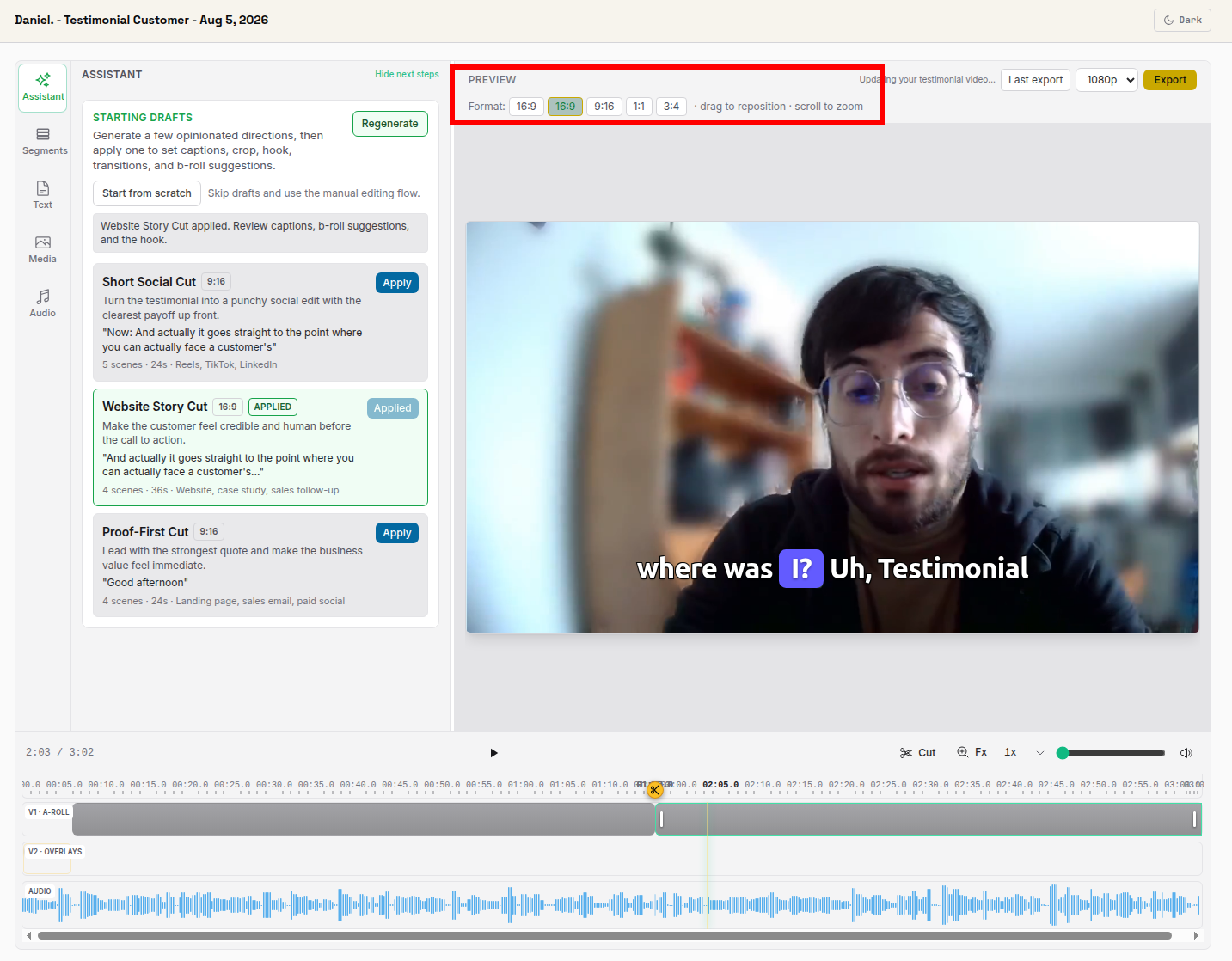
Task: Hide next steps in Assistant panel
Action: 407,74
